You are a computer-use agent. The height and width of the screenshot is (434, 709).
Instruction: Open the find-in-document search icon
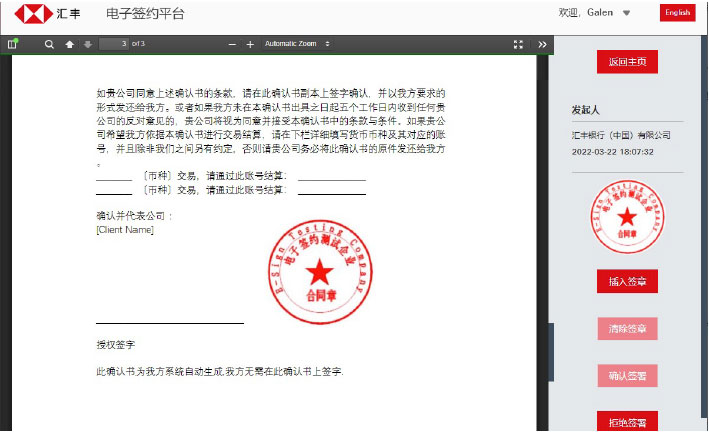[x=49, y=44]
